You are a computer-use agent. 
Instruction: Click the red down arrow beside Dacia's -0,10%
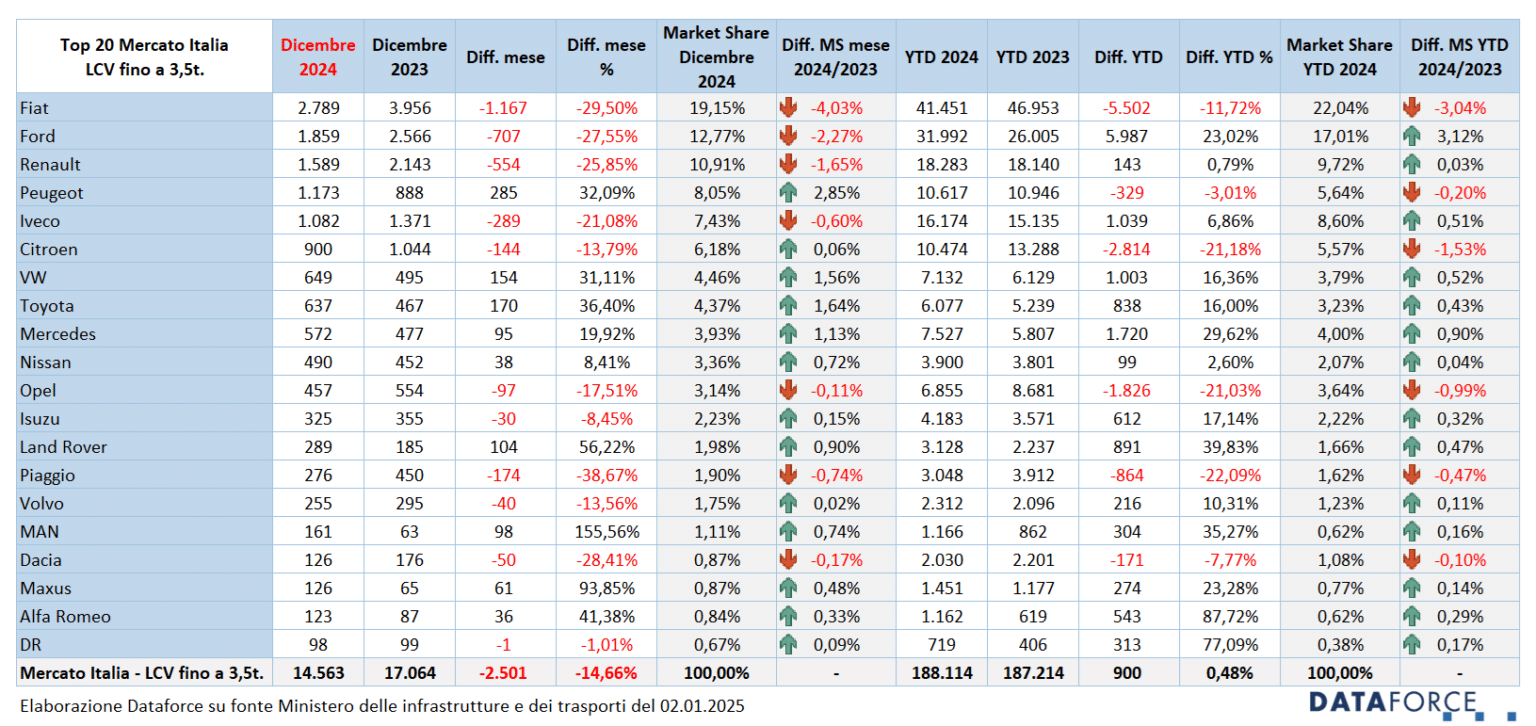click(x=1412, y=560)
